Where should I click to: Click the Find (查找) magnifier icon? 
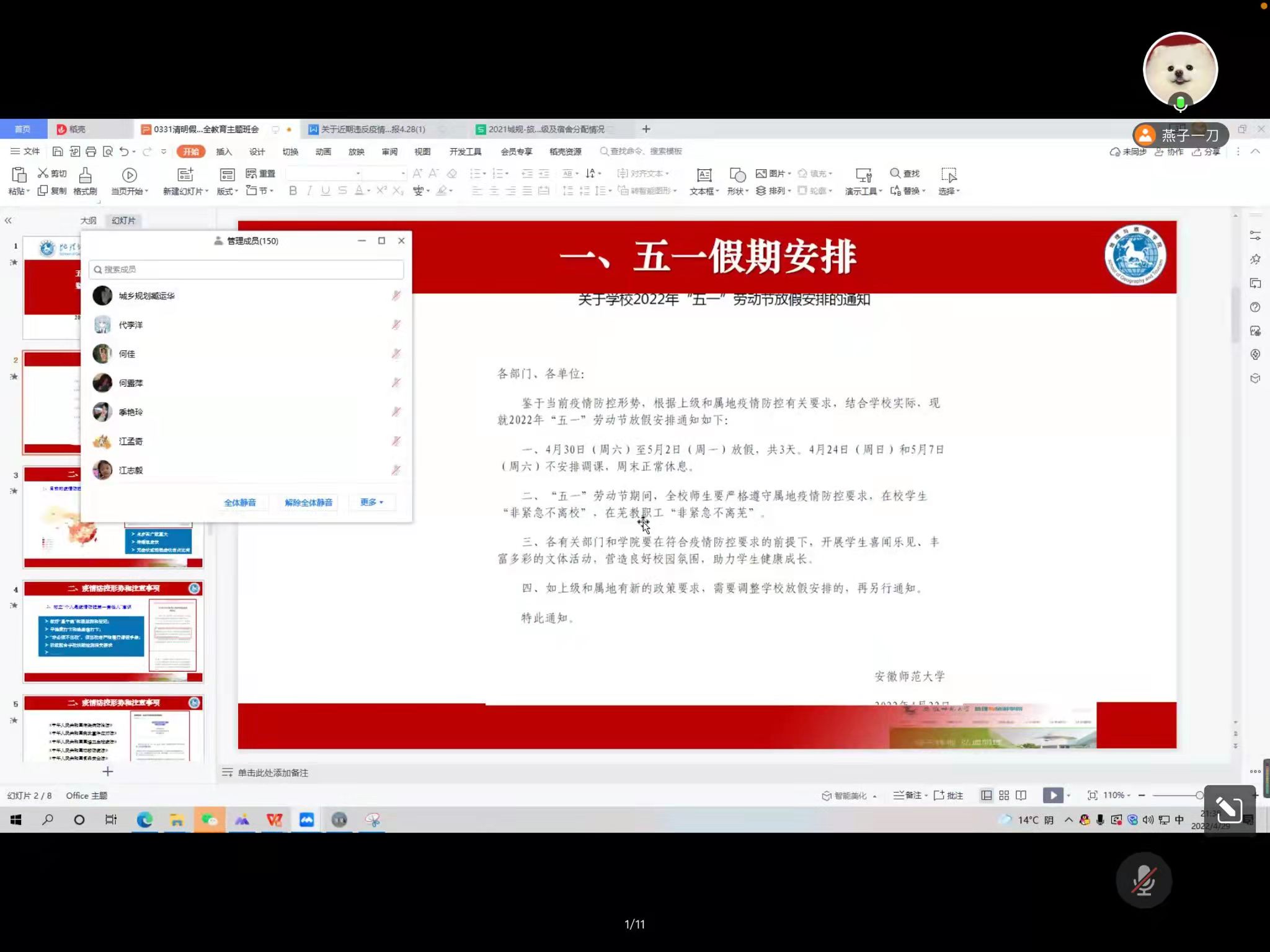click(x=895, y=174)
